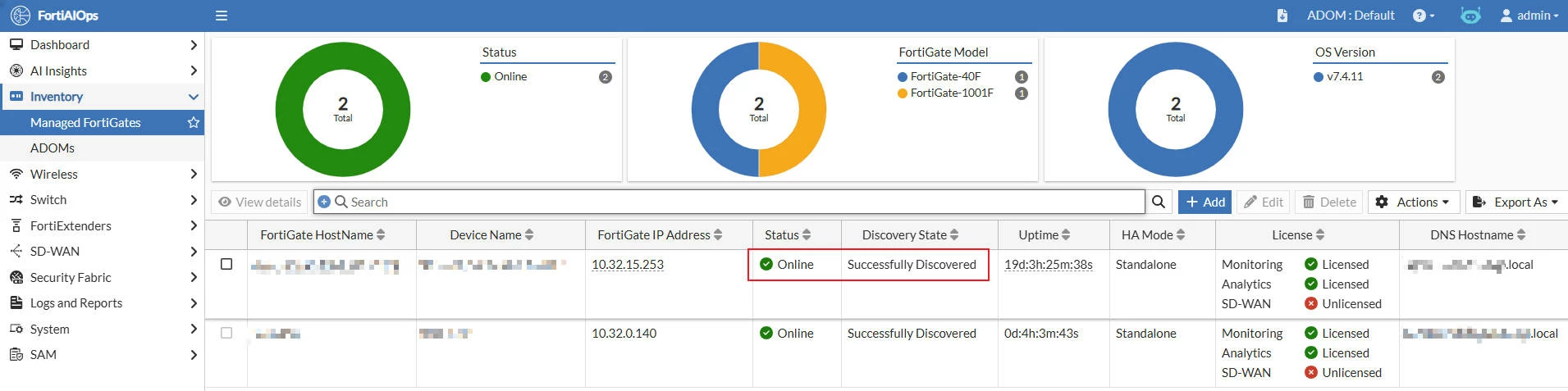Open Switch menu
Screen dimensions: 1568x391
(102, 200)
